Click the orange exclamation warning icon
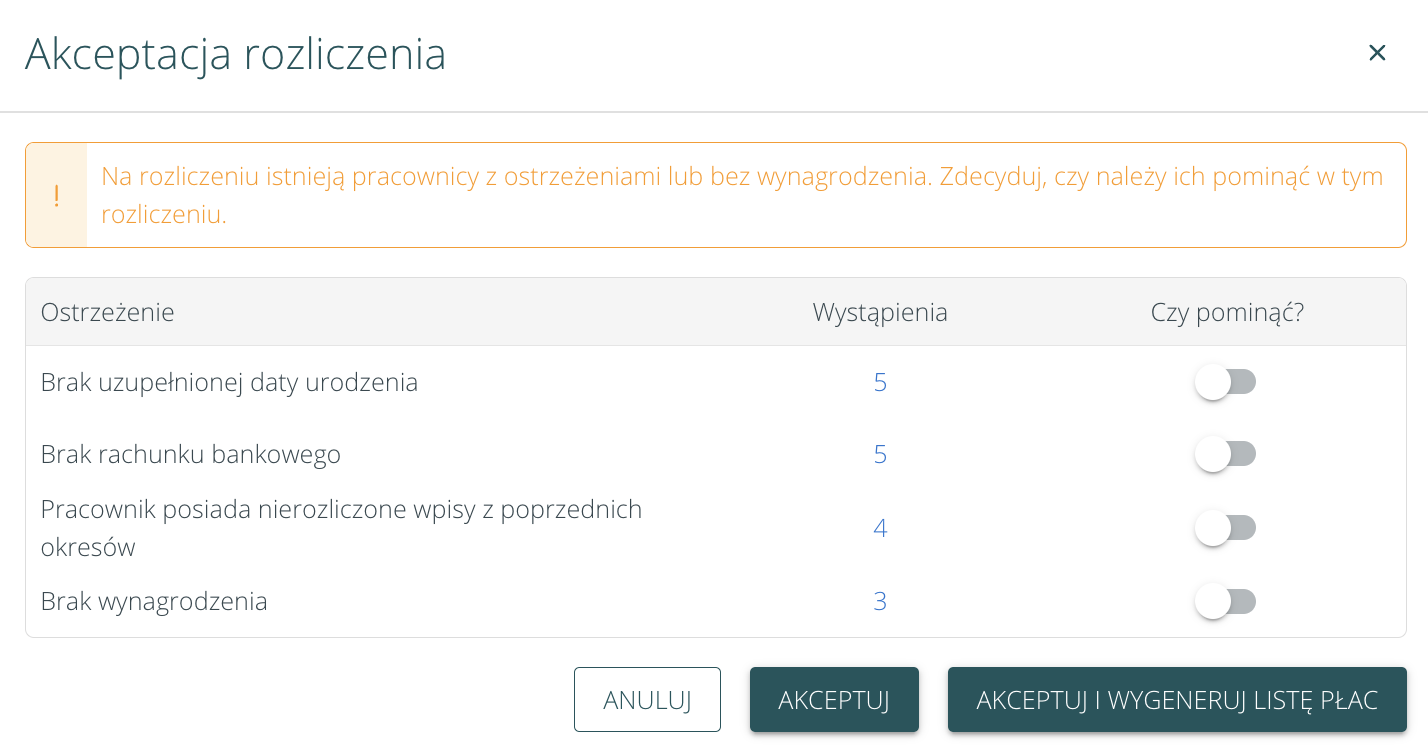The width and height of the screenshot is (1428, 754). click(56, 196)
